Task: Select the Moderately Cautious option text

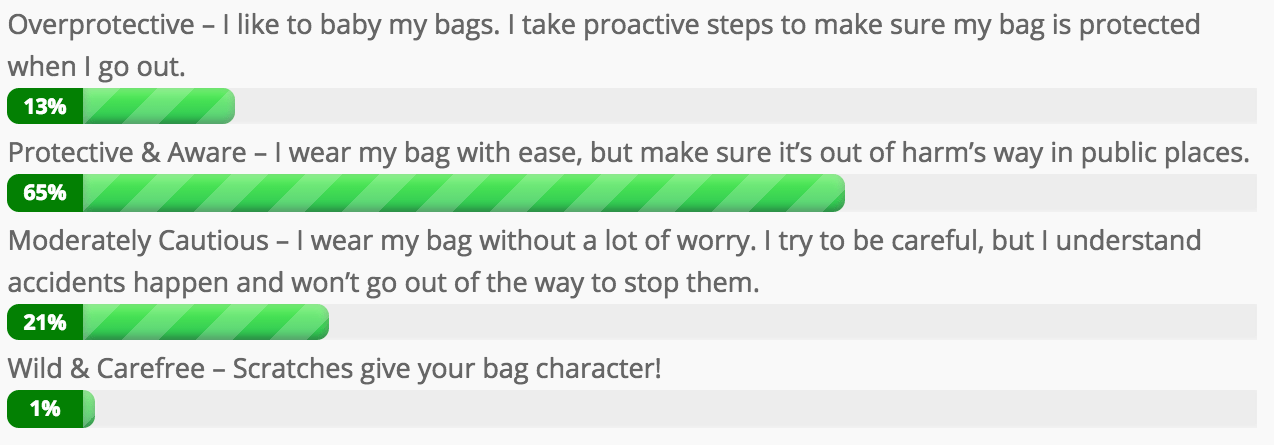Action: 603,260
